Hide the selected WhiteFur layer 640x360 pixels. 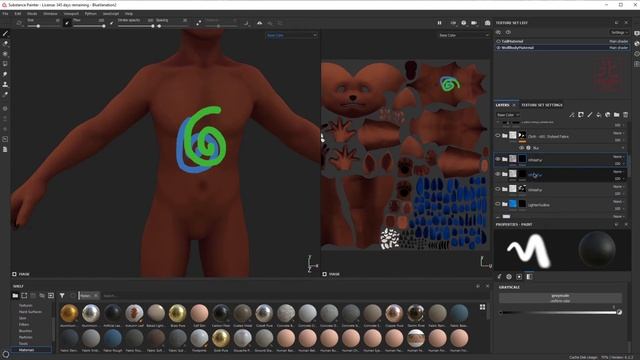tap(498, 159)
